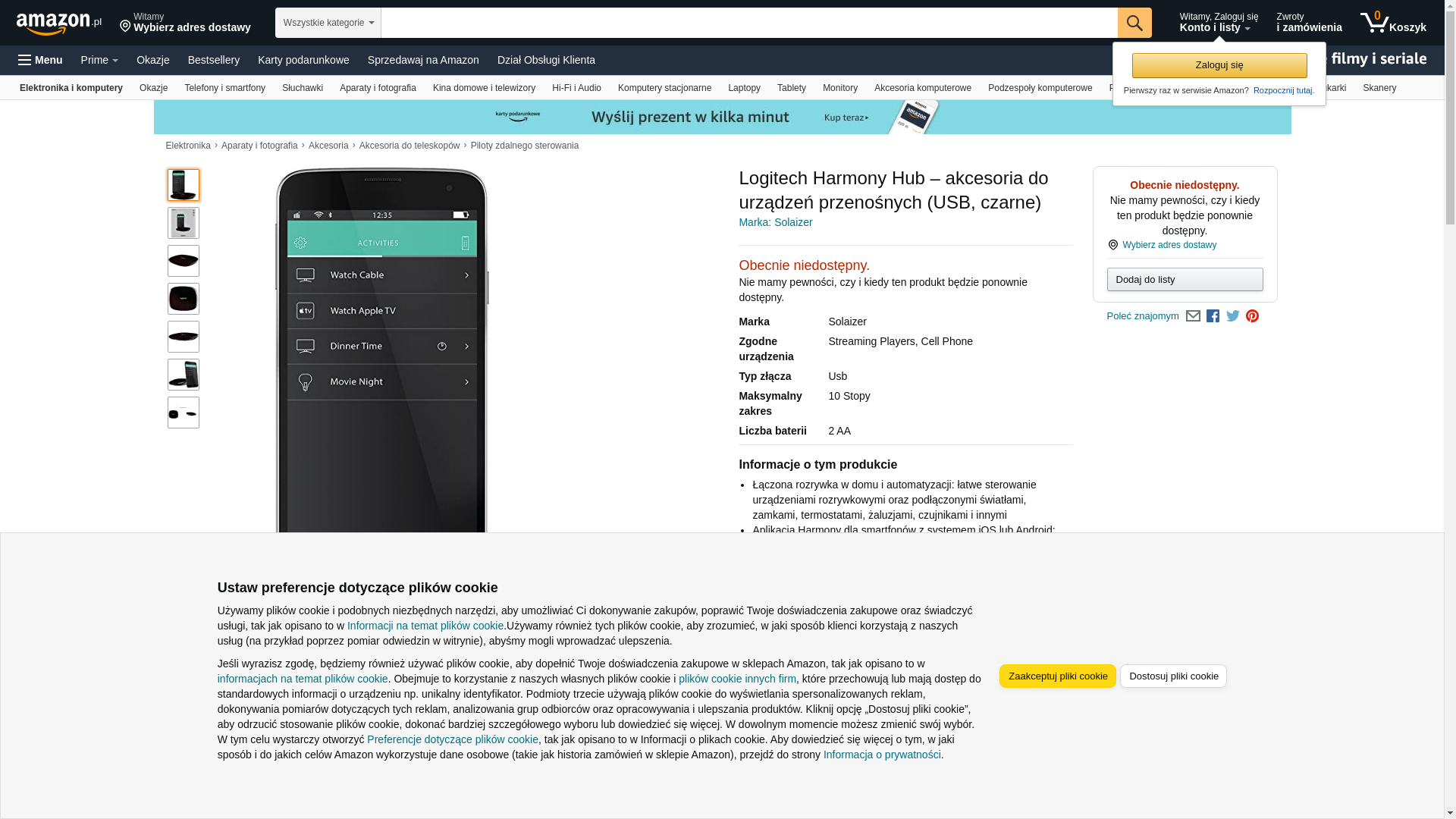Share product via email envelope icon

click(1193, 316)
